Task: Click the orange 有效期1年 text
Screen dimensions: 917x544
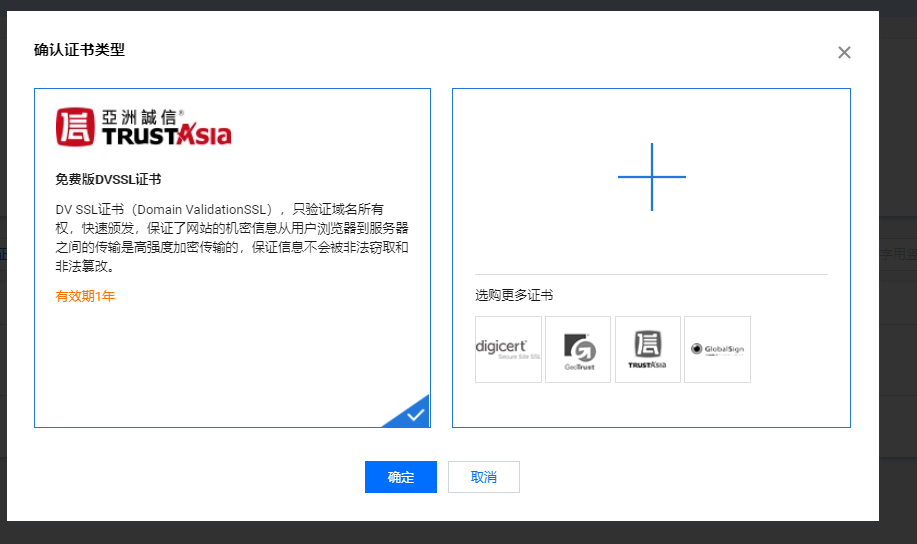Action: click(x=85, y=296)
